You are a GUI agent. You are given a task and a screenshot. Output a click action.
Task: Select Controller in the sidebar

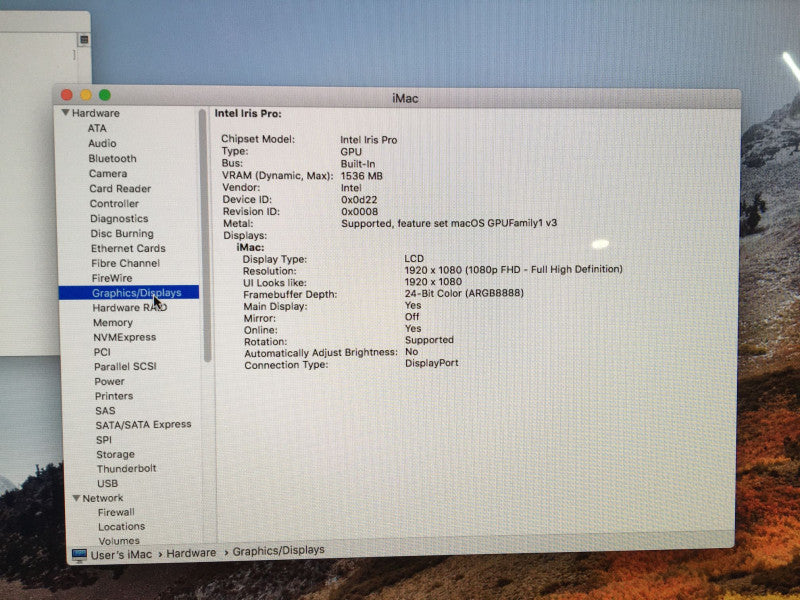coord(114,204)
